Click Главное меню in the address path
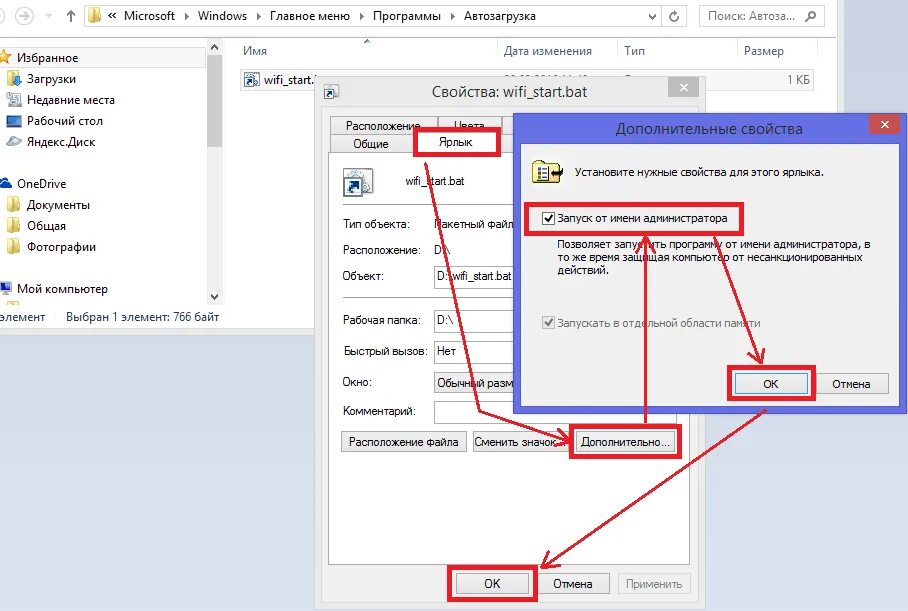The height and width of the screenshot is (611, 908). (310, 16)
